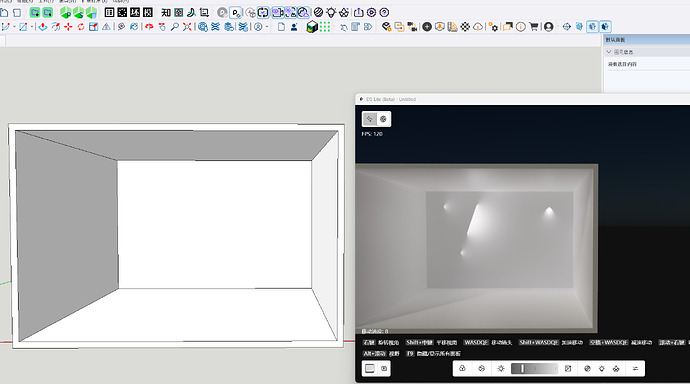Toggle the D5 'P' sync button
This screenshot has width=690, height=384.
[x=236, y=12]
